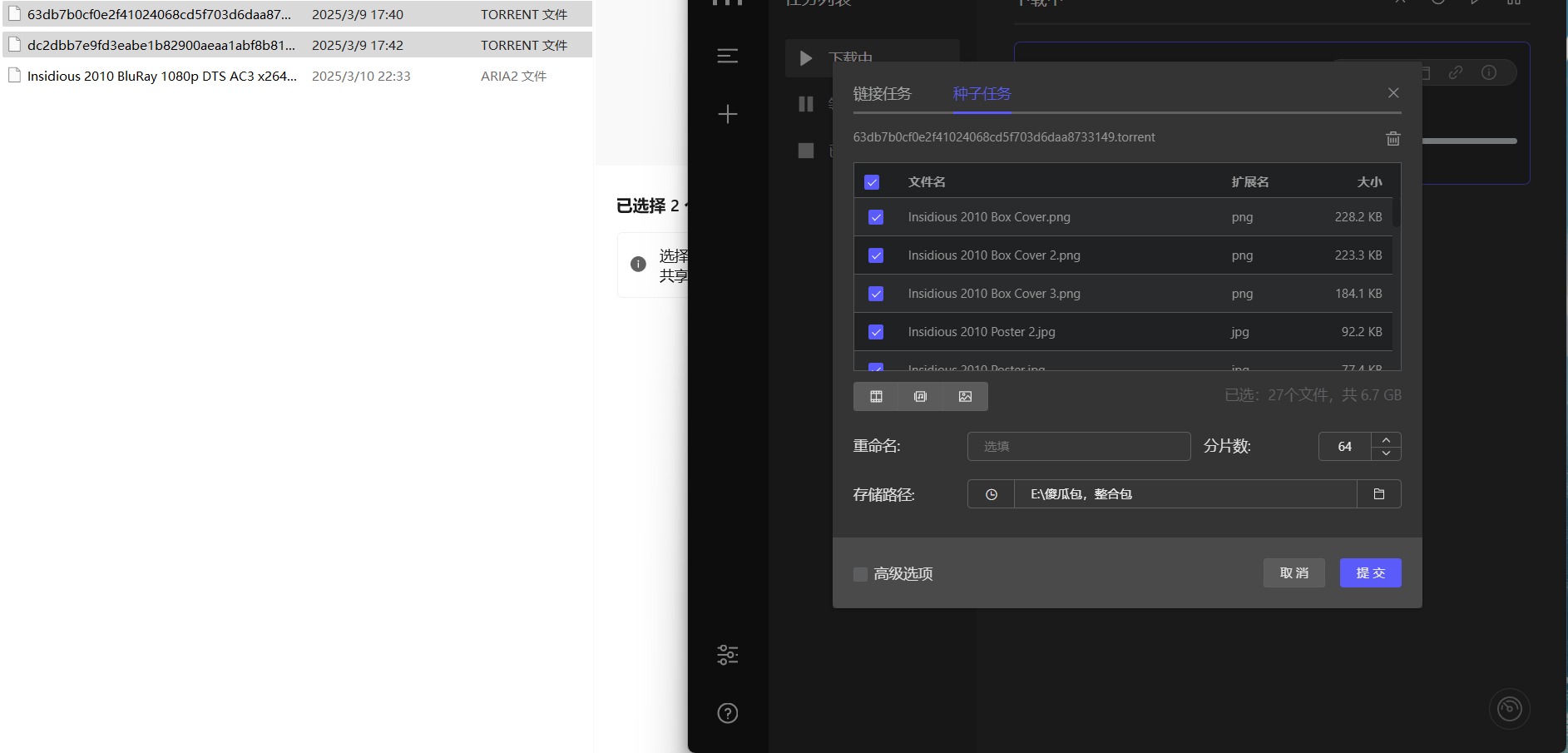Select the pause icon in task list
Screen dimensions: 1568x753
pos(805,104)
